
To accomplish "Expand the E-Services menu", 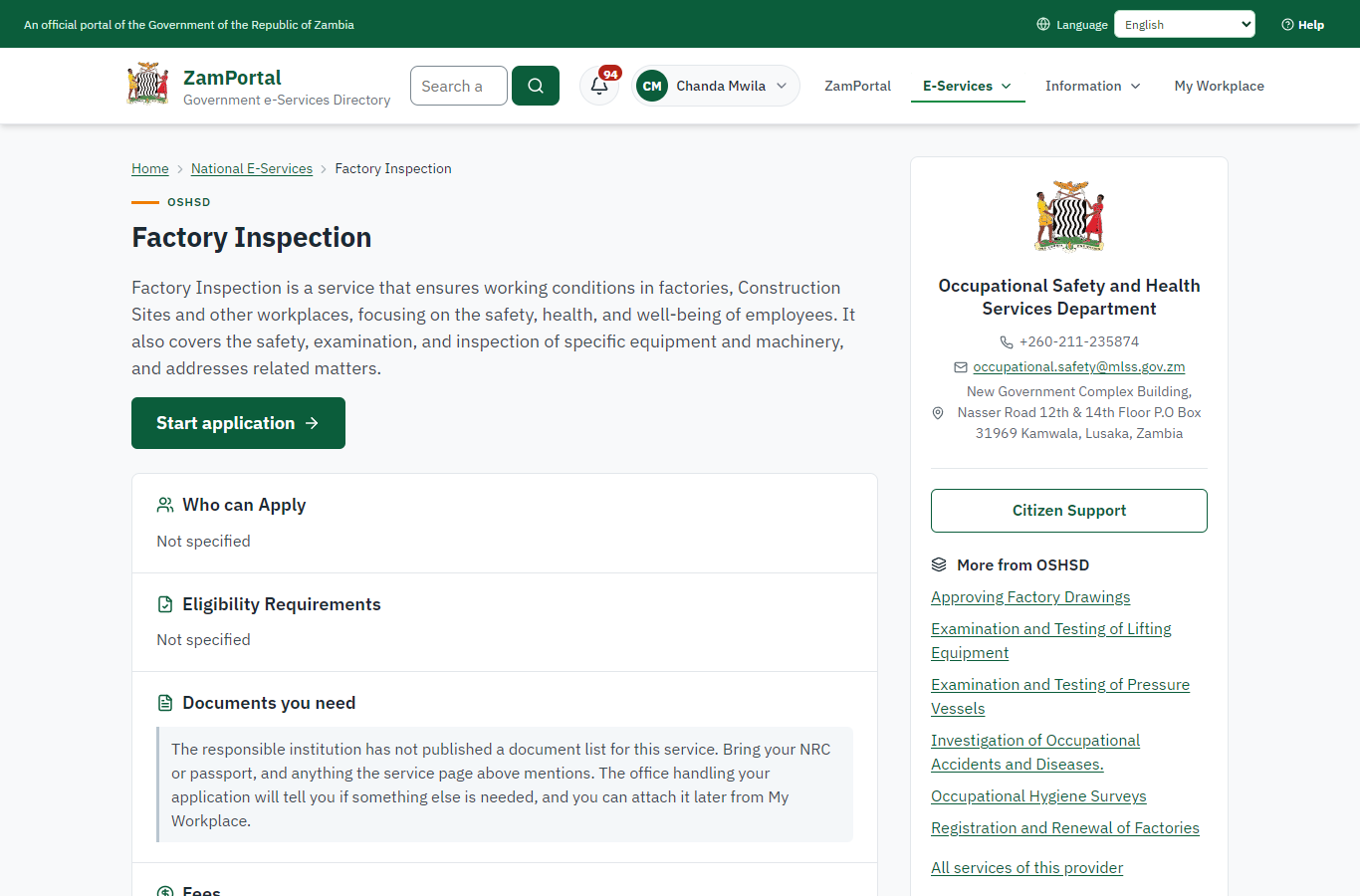I will tap(968, 86).
